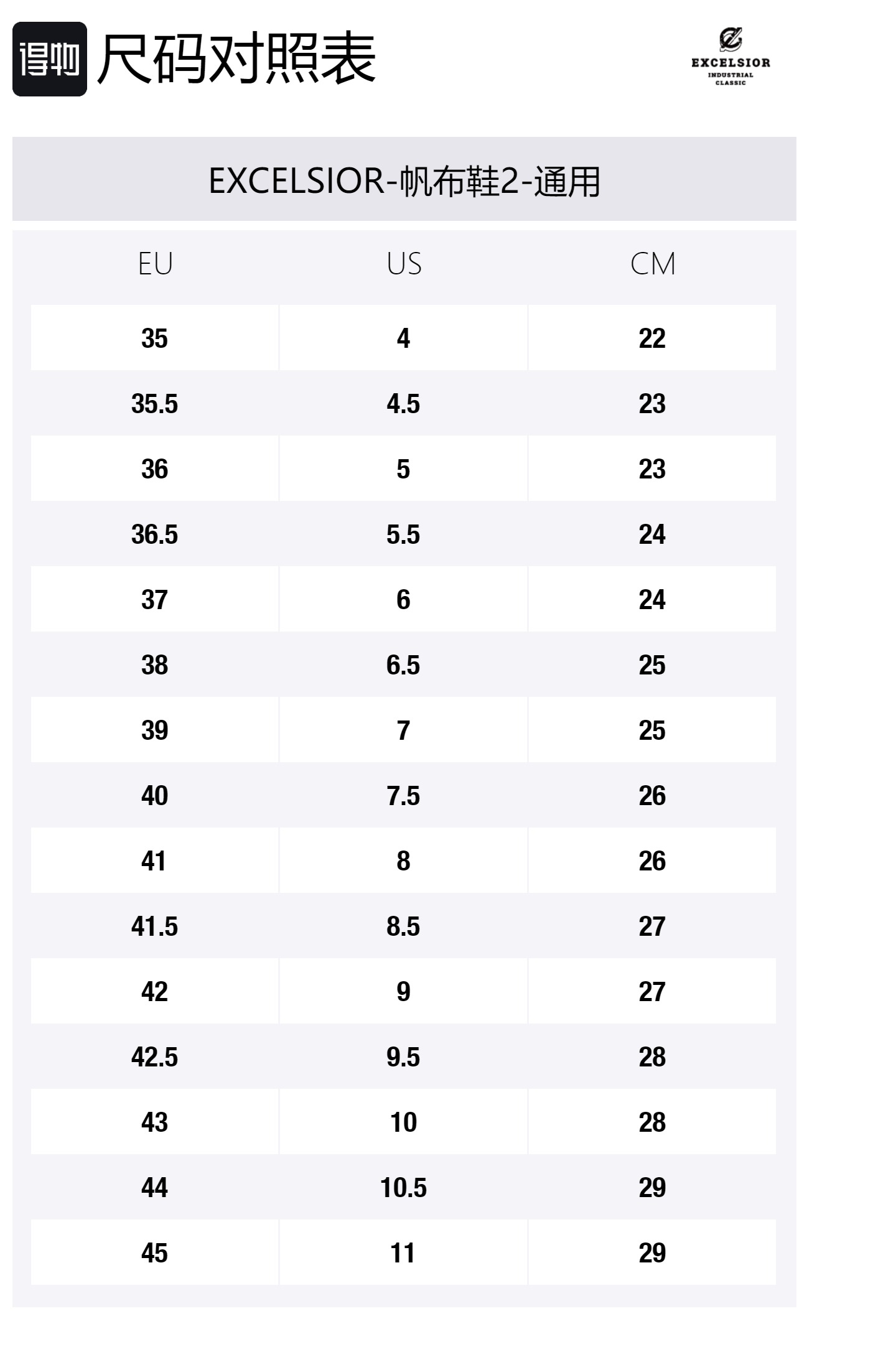Click the US column header
Viewport: 896px width, 1357px height.
tap(404, 264)
